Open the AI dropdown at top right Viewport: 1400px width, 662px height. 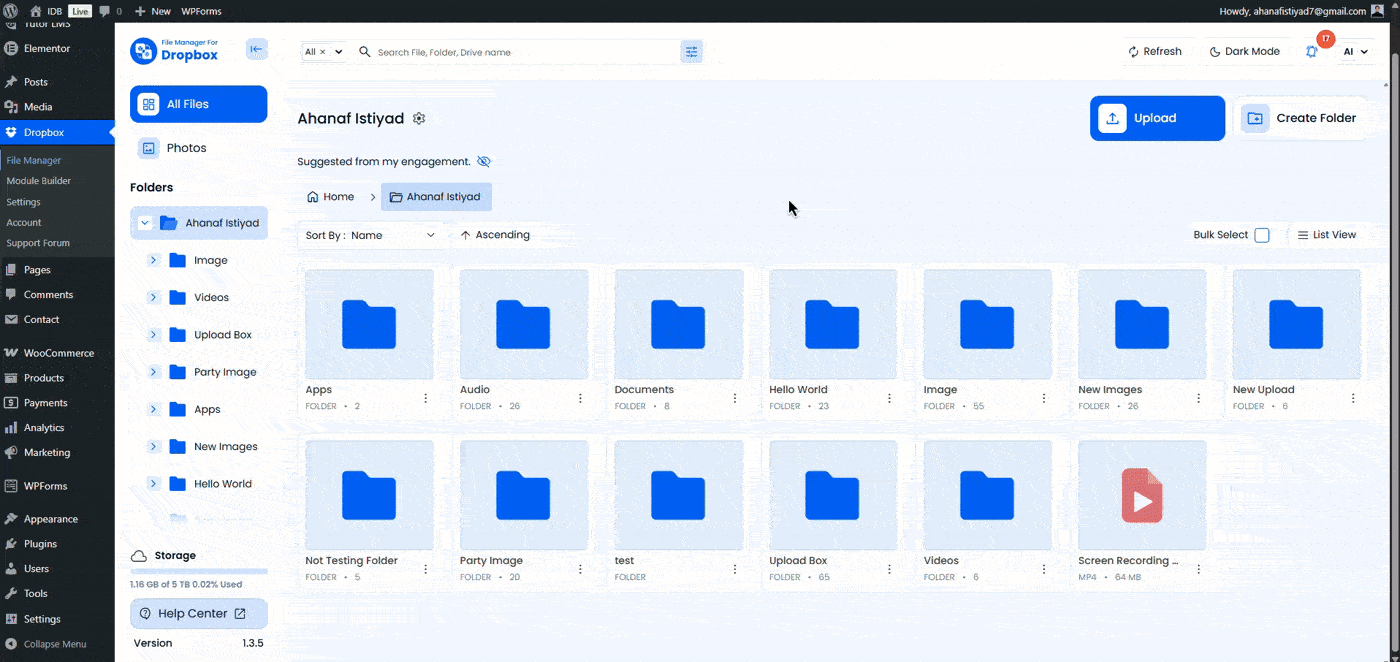click(x=1356, y=51)
